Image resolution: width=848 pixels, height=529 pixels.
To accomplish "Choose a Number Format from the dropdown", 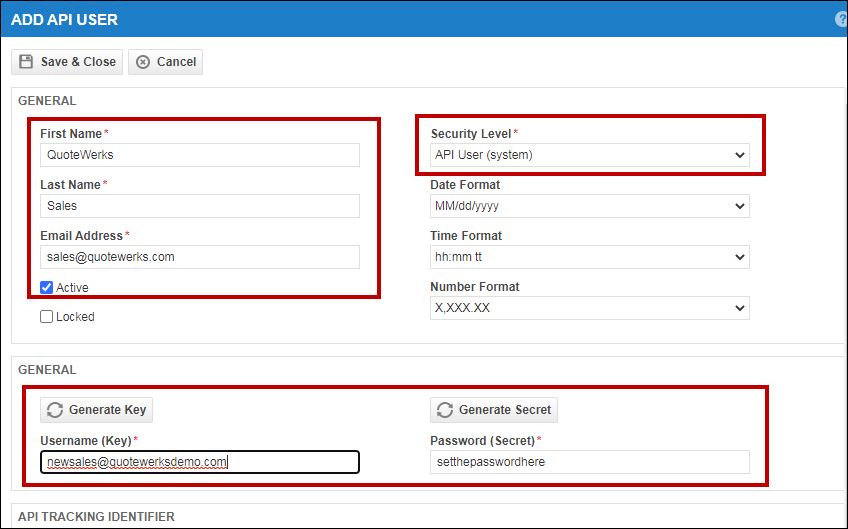I will point(589,308).
